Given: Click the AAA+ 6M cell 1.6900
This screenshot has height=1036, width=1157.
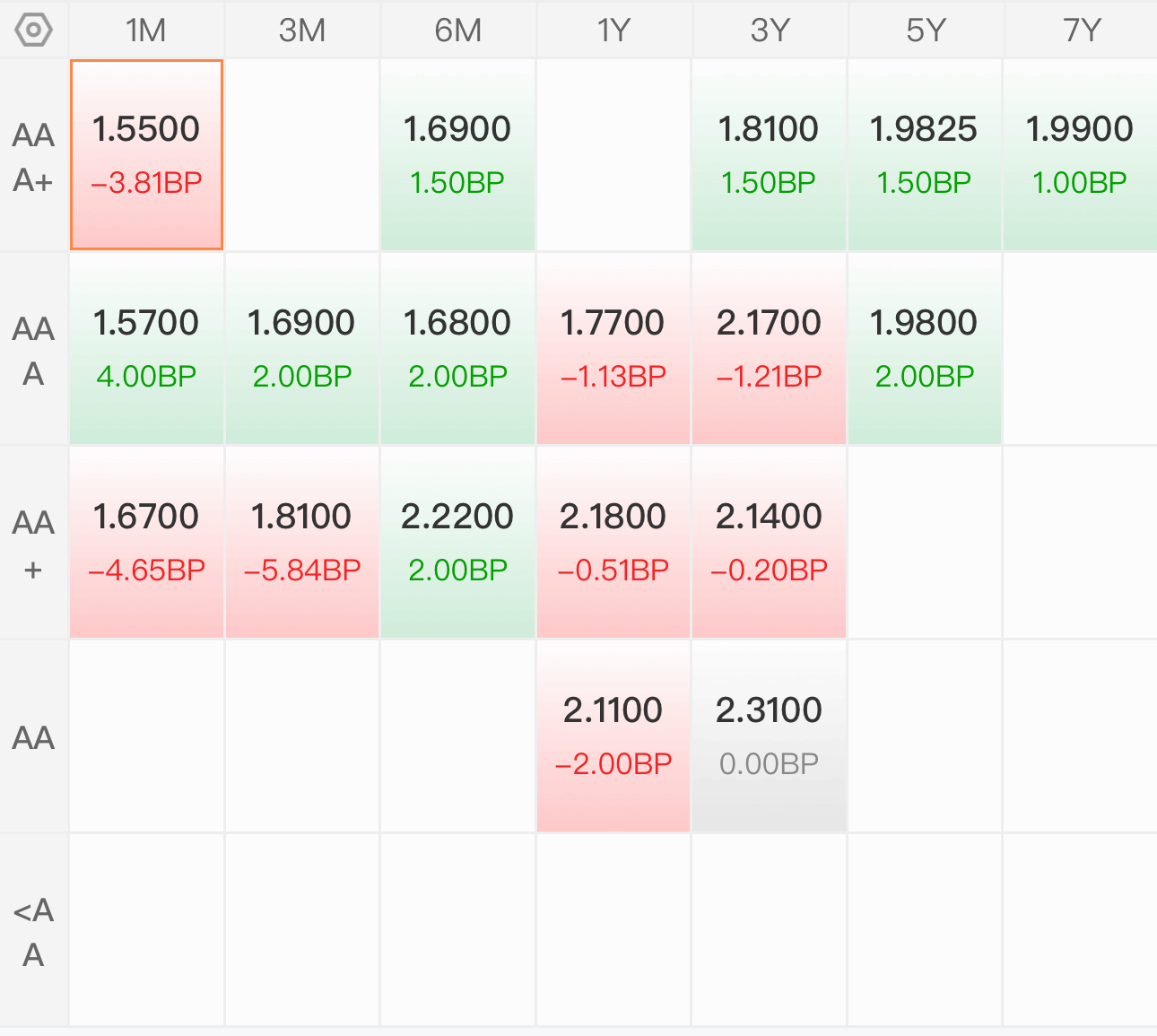Looking at the screenshot, I should [457, 154].
